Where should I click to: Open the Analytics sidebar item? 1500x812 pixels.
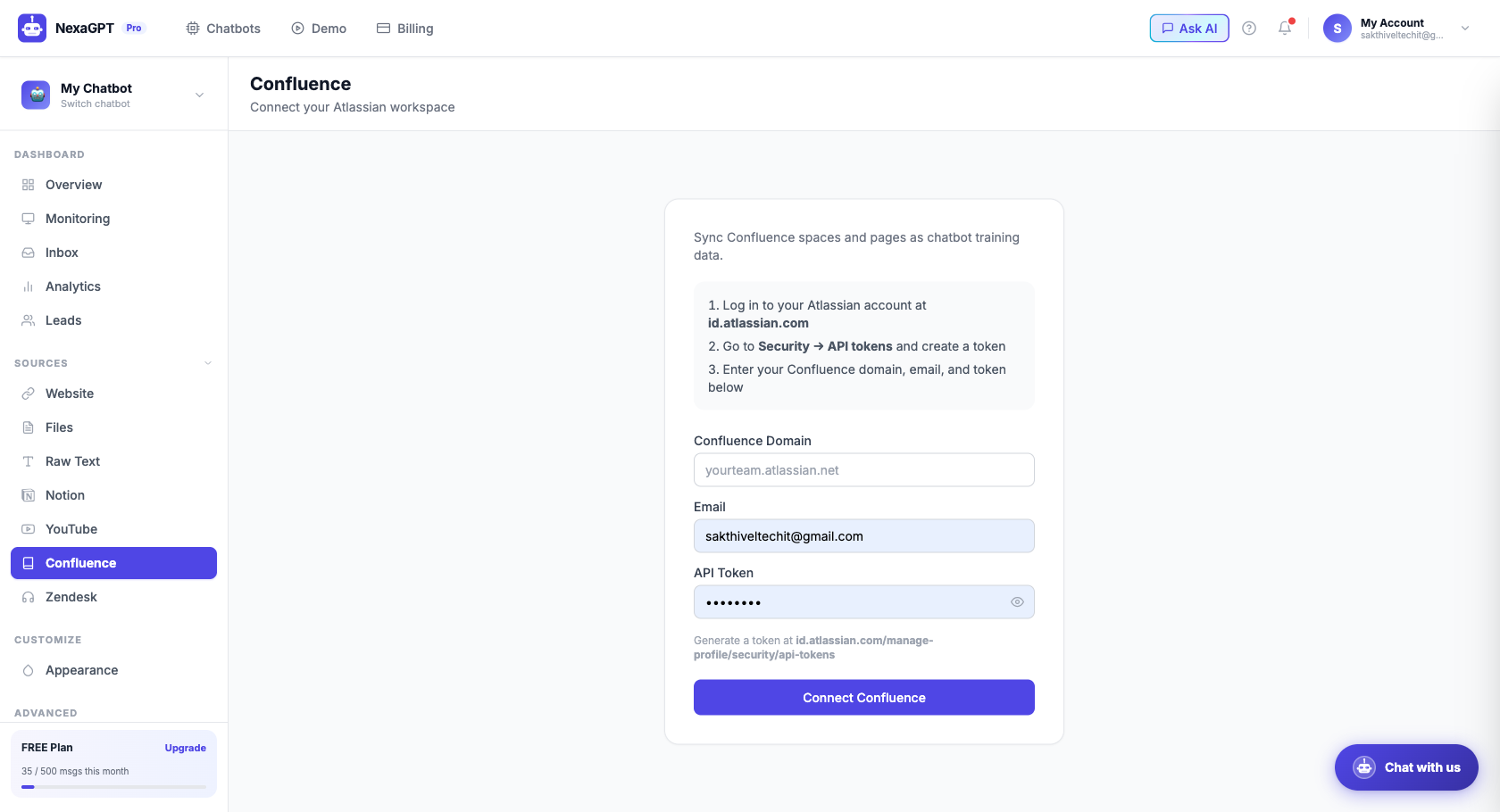coord(113,286)
